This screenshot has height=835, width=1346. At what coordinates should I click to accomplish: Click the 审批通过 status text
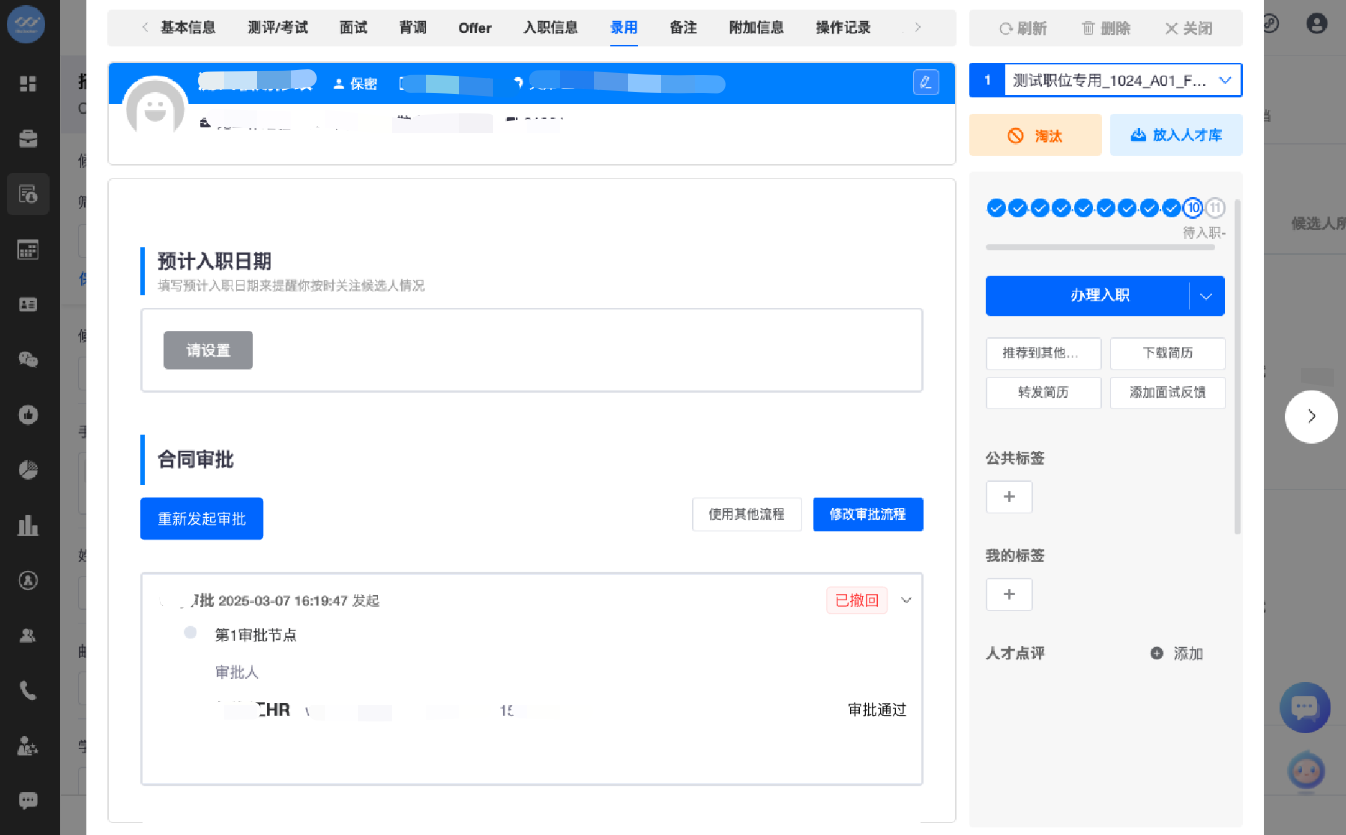click(877, 710)
